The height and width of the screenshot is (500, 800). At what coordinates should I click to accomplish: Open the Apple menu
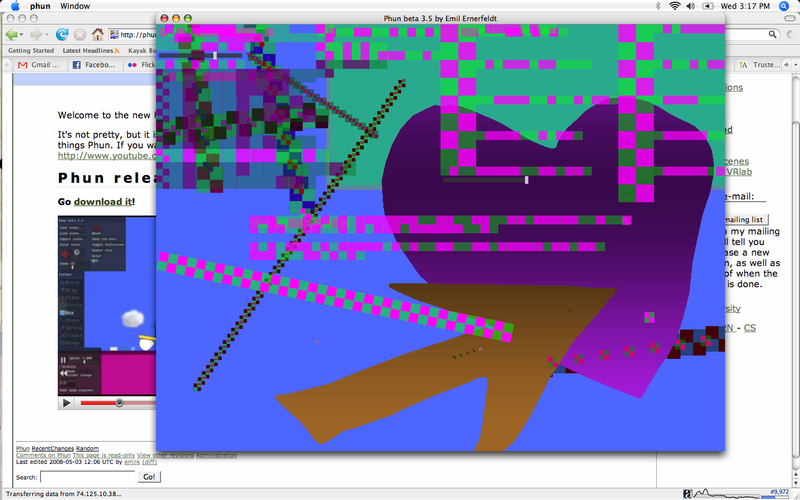15,6
